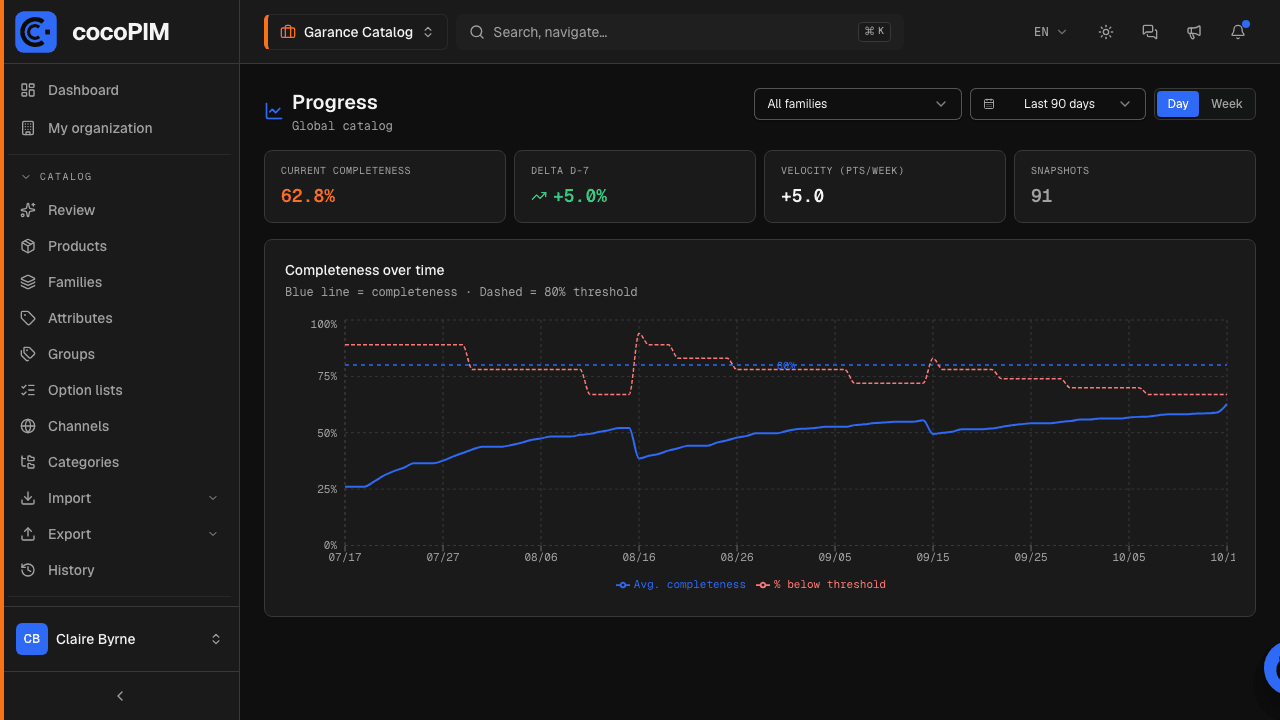
Task: Expand the Import submenu
Action: 120,498
